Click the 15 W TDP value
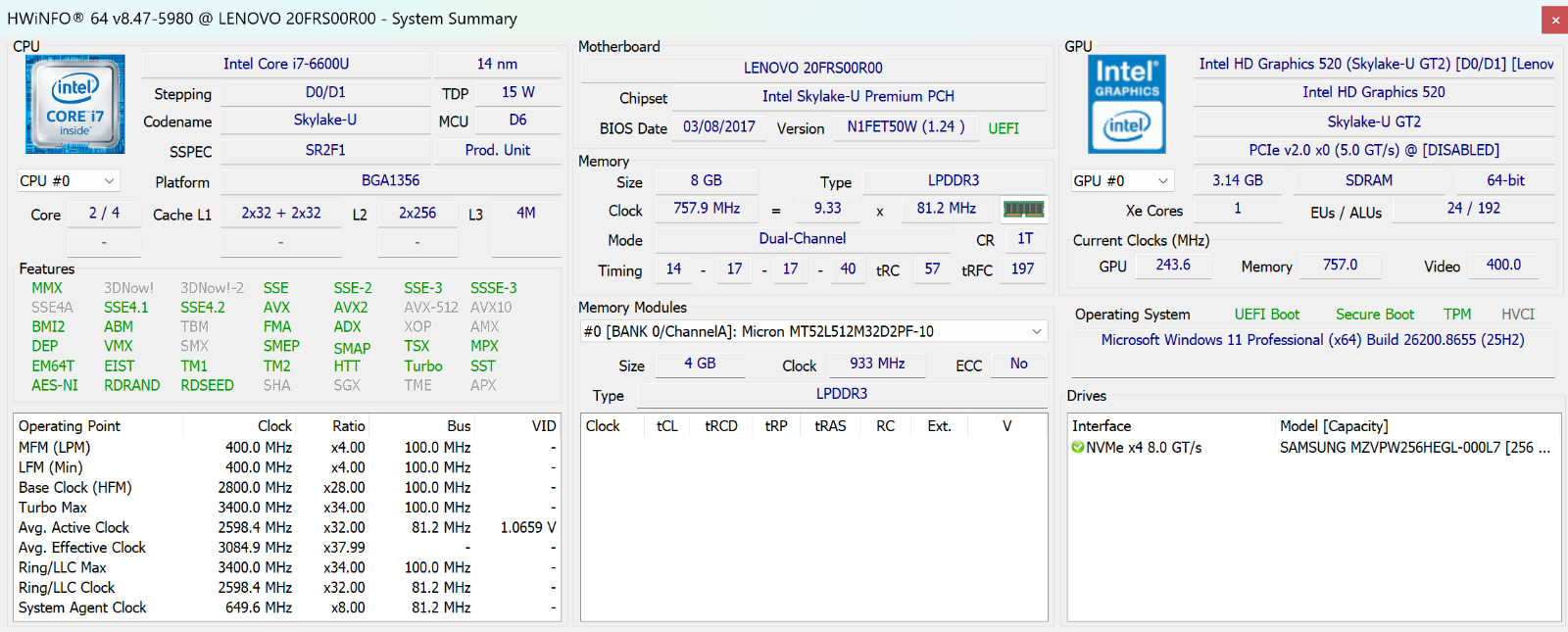 [518, 92]
